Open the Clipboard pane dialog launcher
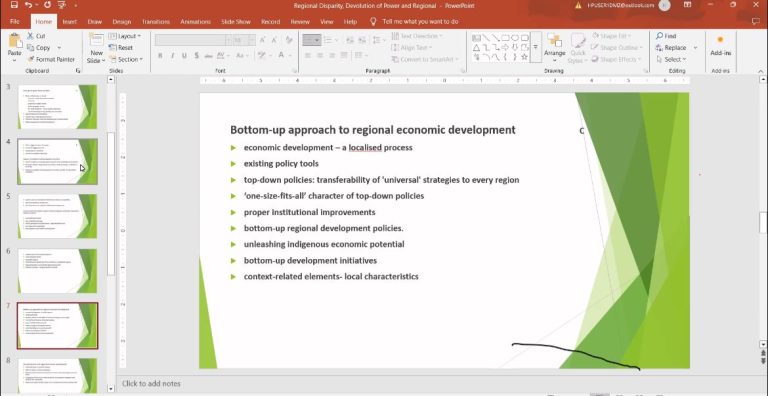Screen dimensions: 768x396 78,71
